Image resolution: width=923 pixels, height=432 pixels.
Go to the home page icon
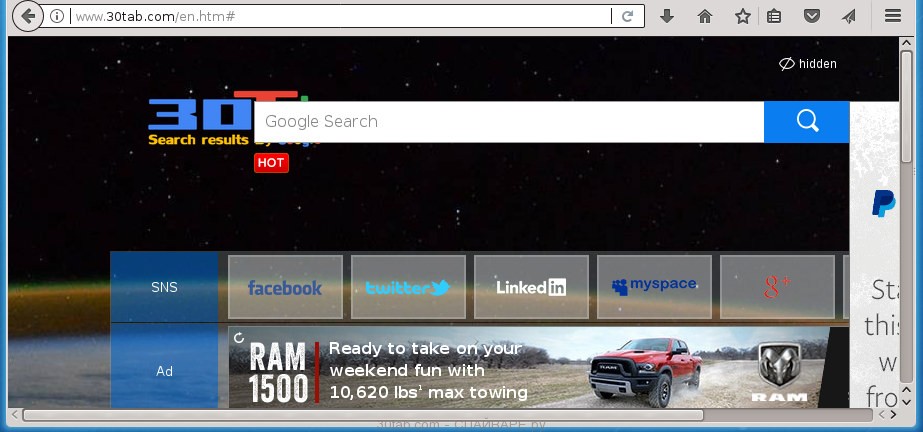pyautogui.click(x=705, y=16)
